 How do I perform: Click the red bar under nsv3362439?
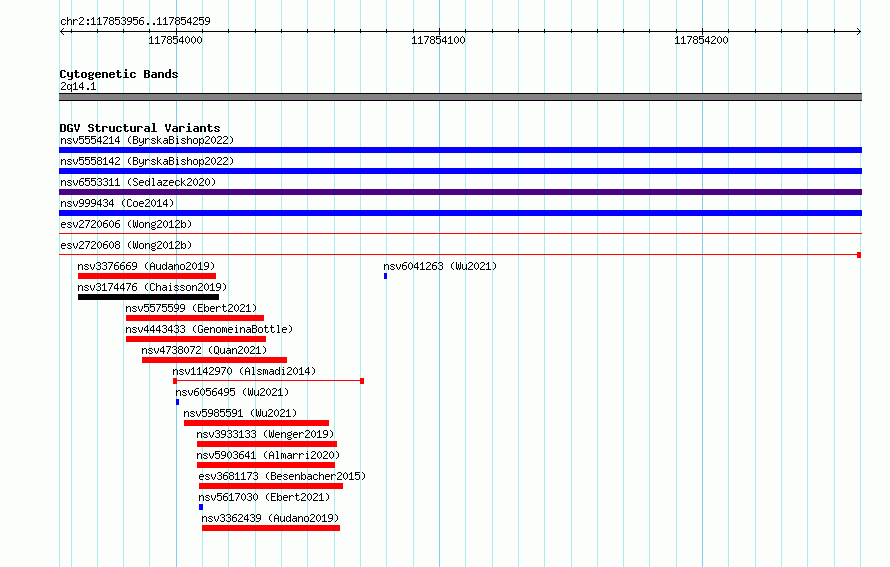[271, 528]
